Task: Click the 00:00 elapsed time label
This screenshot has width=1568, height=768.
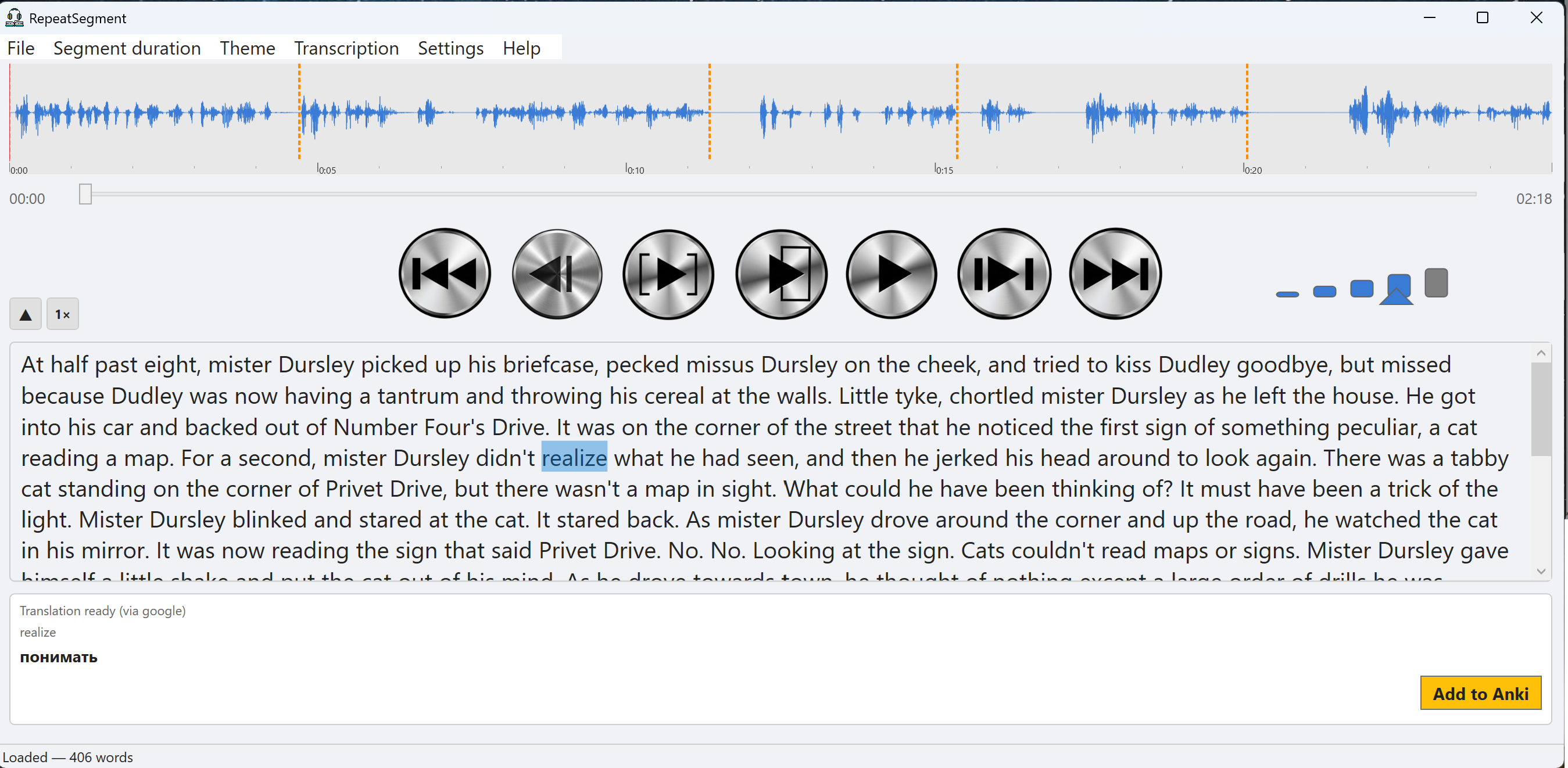Action: coord(27,199)
